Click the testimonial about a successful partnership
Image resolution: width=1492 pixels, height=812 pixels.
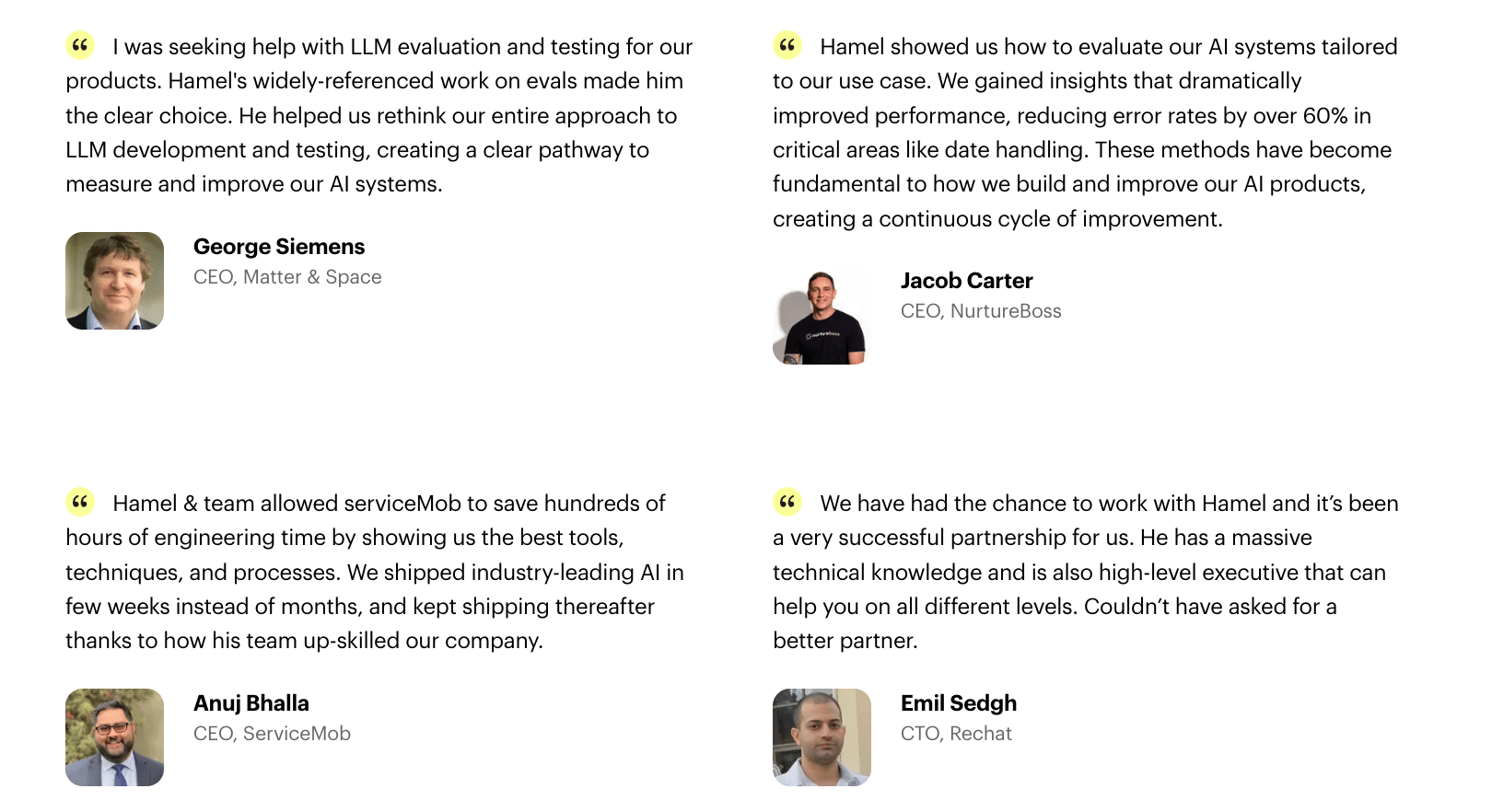coord(1086,572)
